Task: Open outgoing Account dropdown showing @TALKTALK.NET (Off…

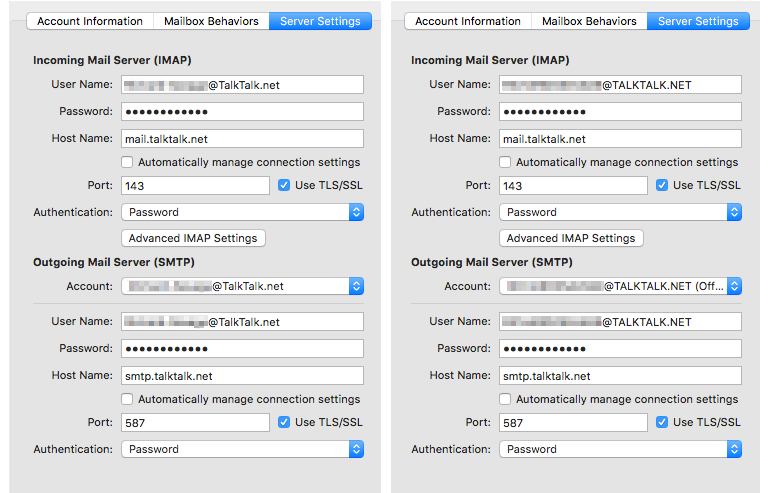Action: pos(620,286)
